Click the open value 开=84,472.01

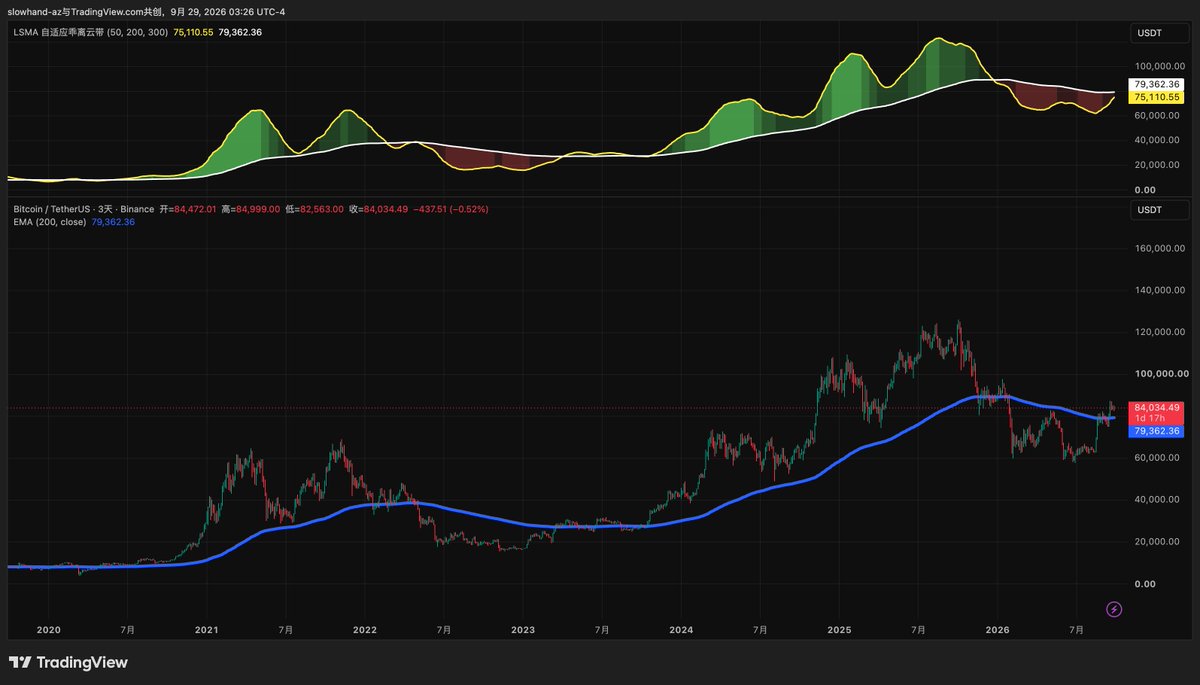point(188,209)
